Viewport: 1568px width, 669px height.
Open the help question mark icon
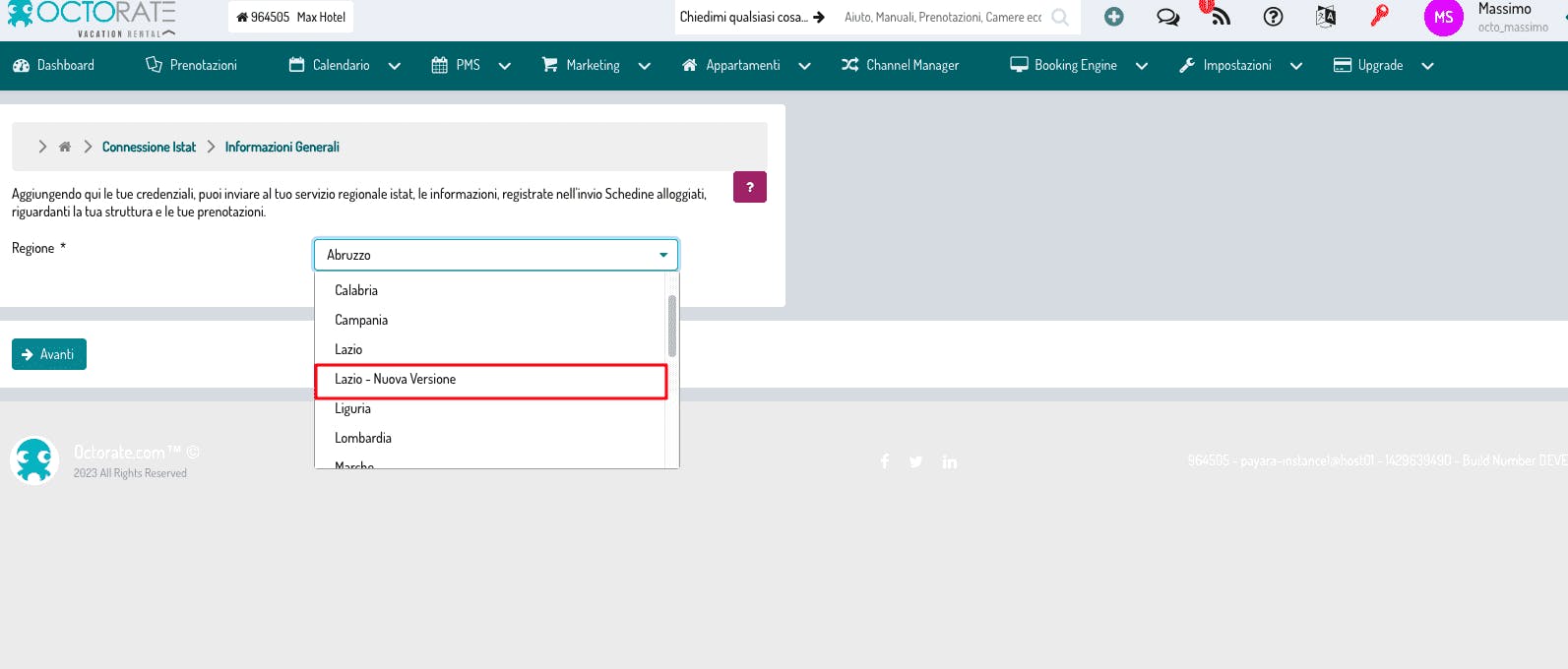coord(1273,17)
